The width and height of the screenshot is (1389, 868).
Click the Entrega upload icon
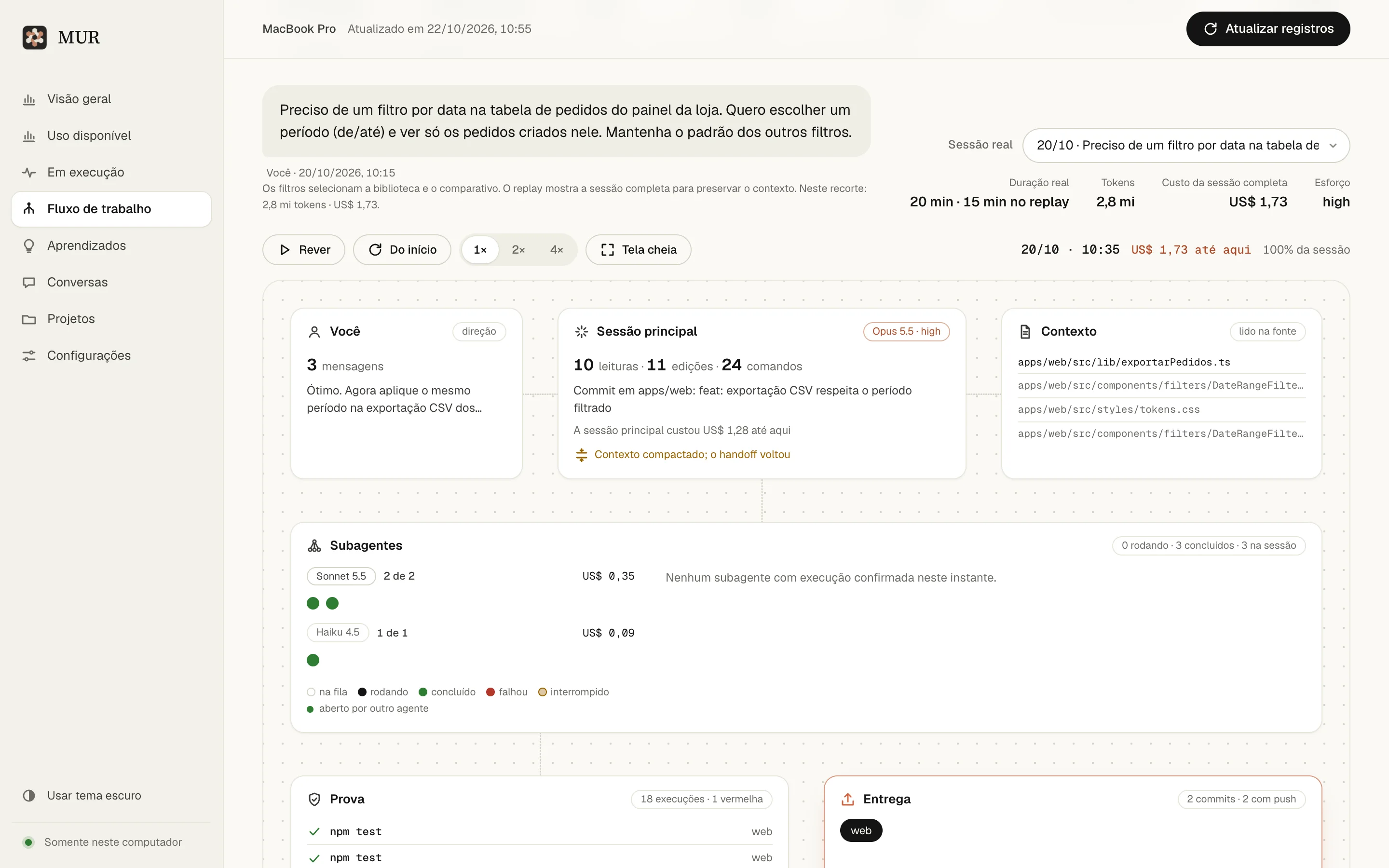[x=848, y=799]
